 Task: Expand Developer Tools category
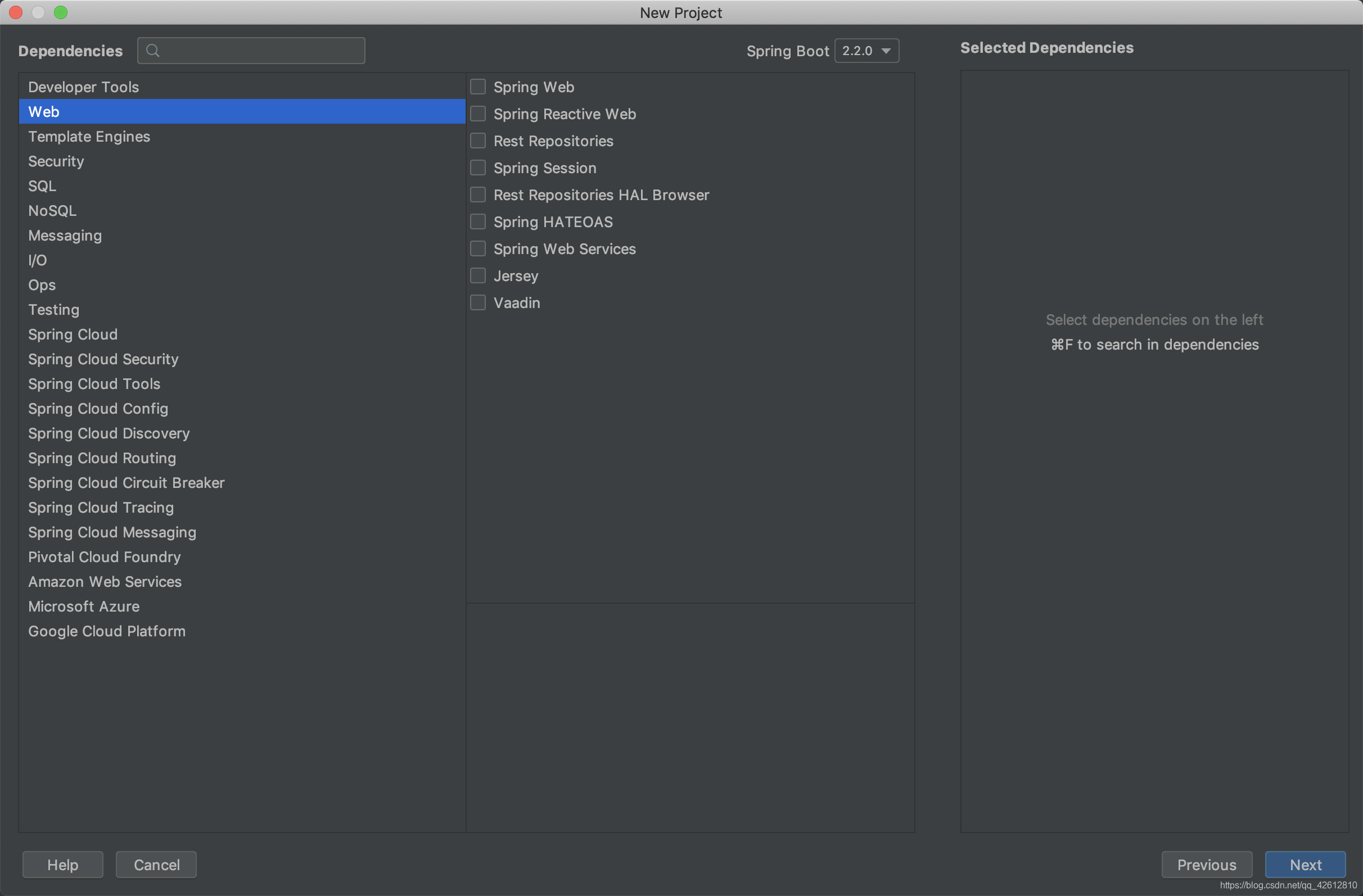pyautogui.click(x=84, y=86)
